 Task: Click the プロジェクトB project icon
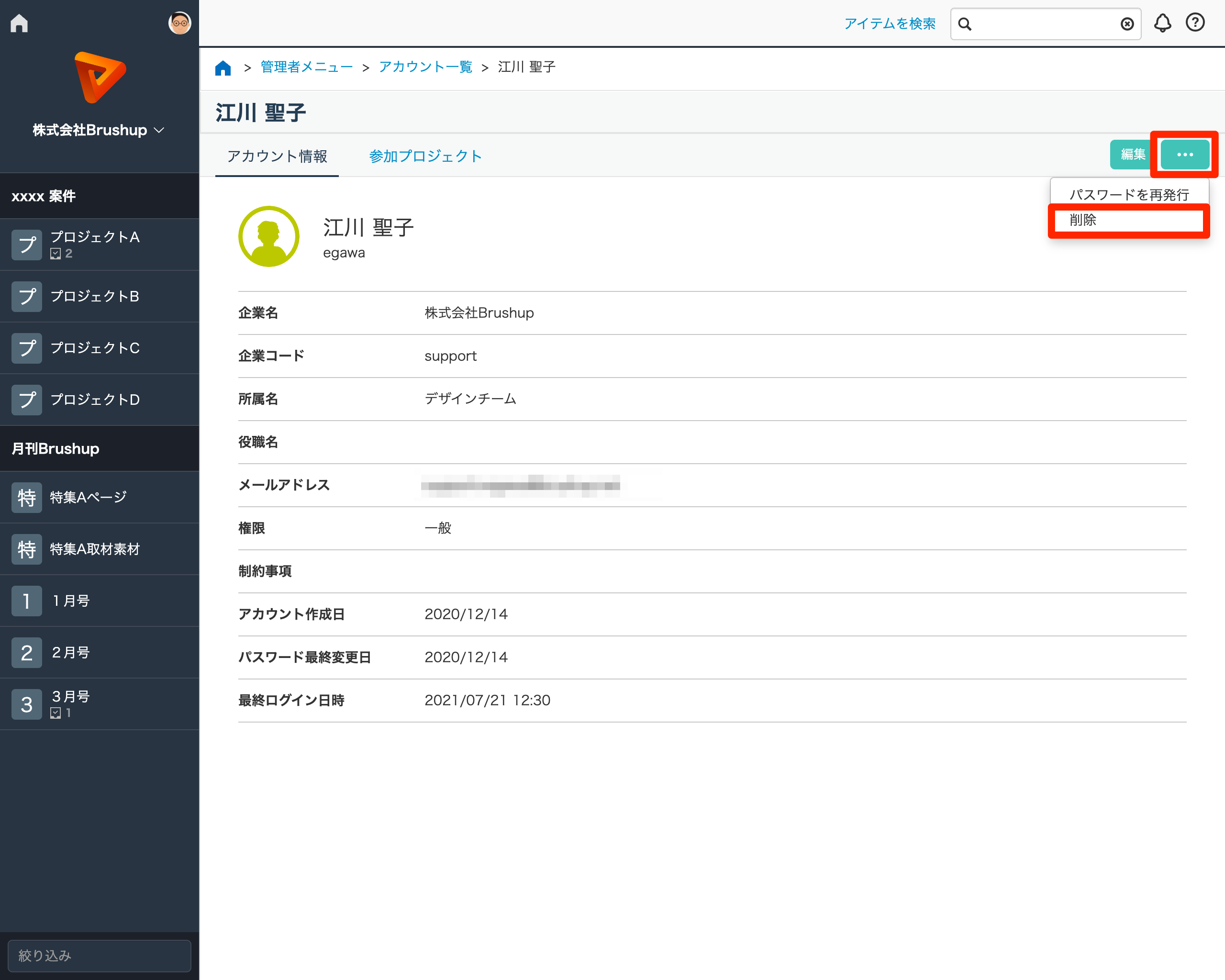click(x=27, y=297)
